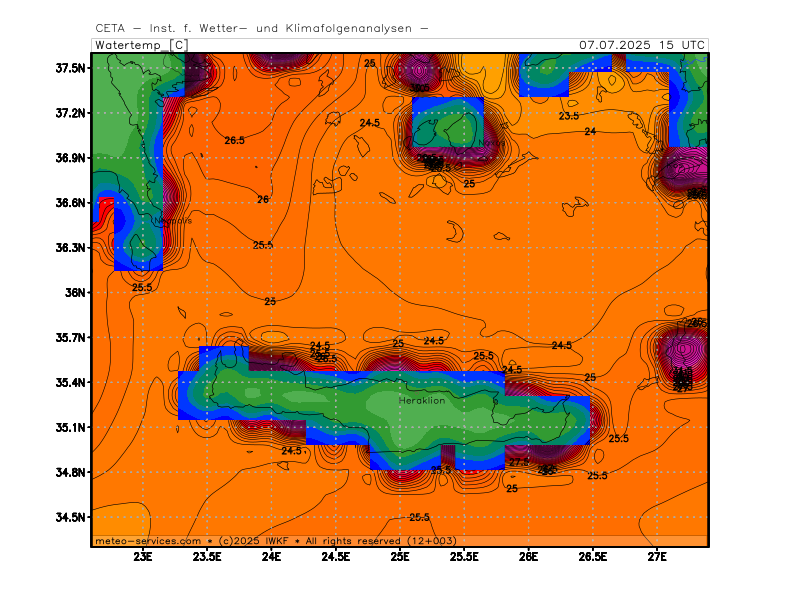Click the '26' isotherm contour label

tap(263, 199)
